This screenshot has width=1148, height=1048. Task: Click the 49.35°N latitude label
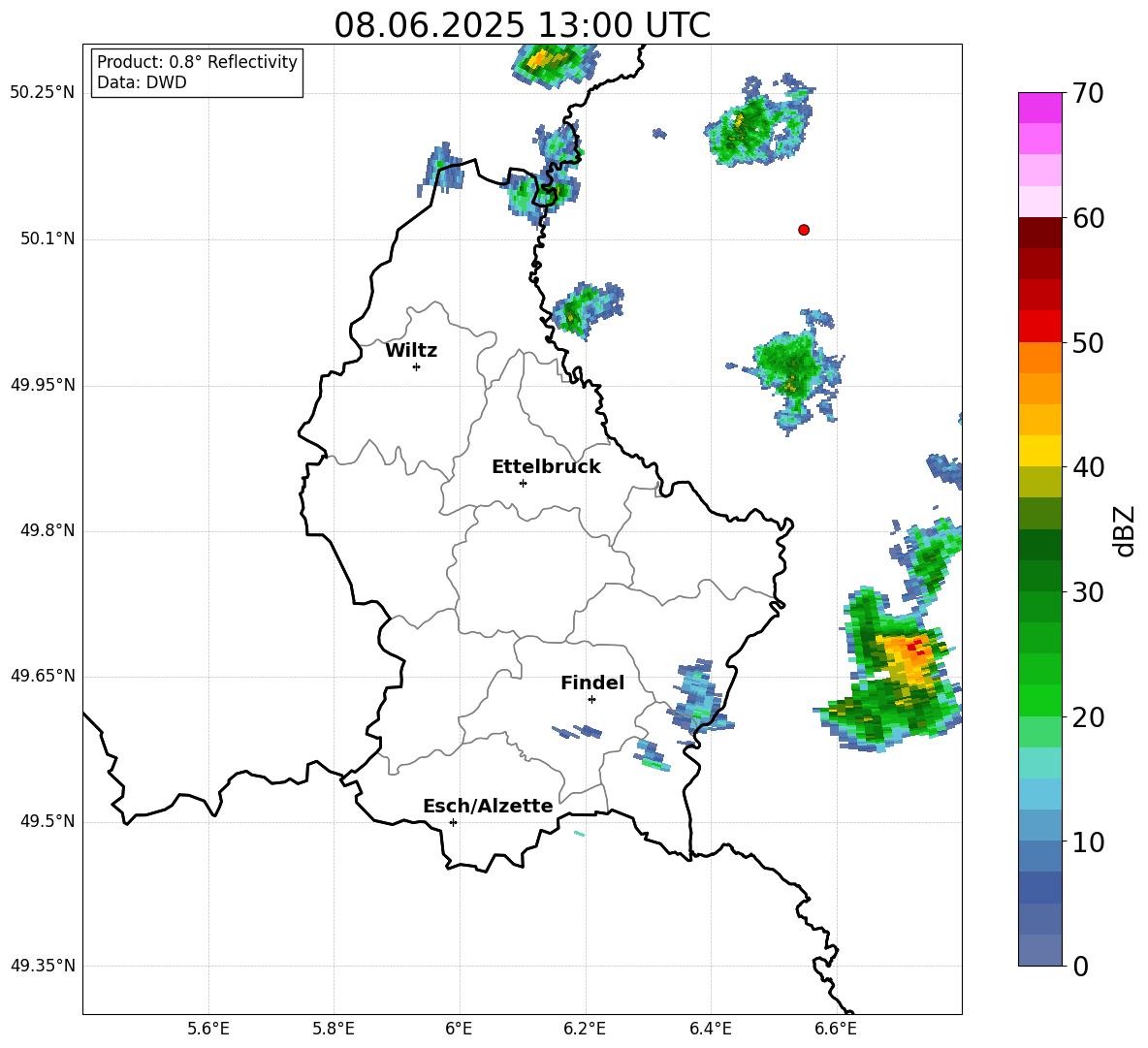point(43,966)
